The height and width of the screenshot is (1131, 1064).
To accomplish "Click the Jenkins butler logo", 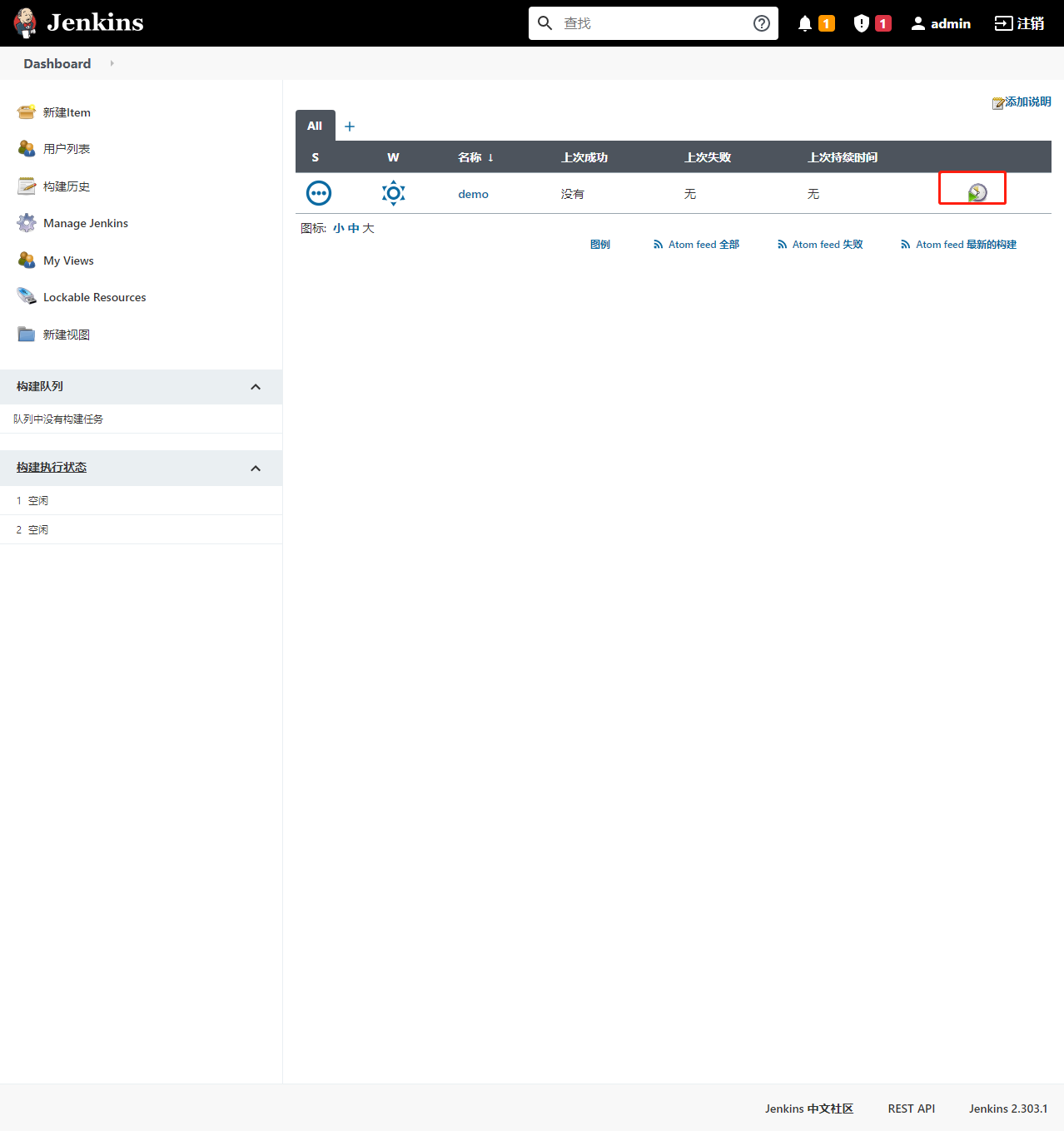I will 26,23.
